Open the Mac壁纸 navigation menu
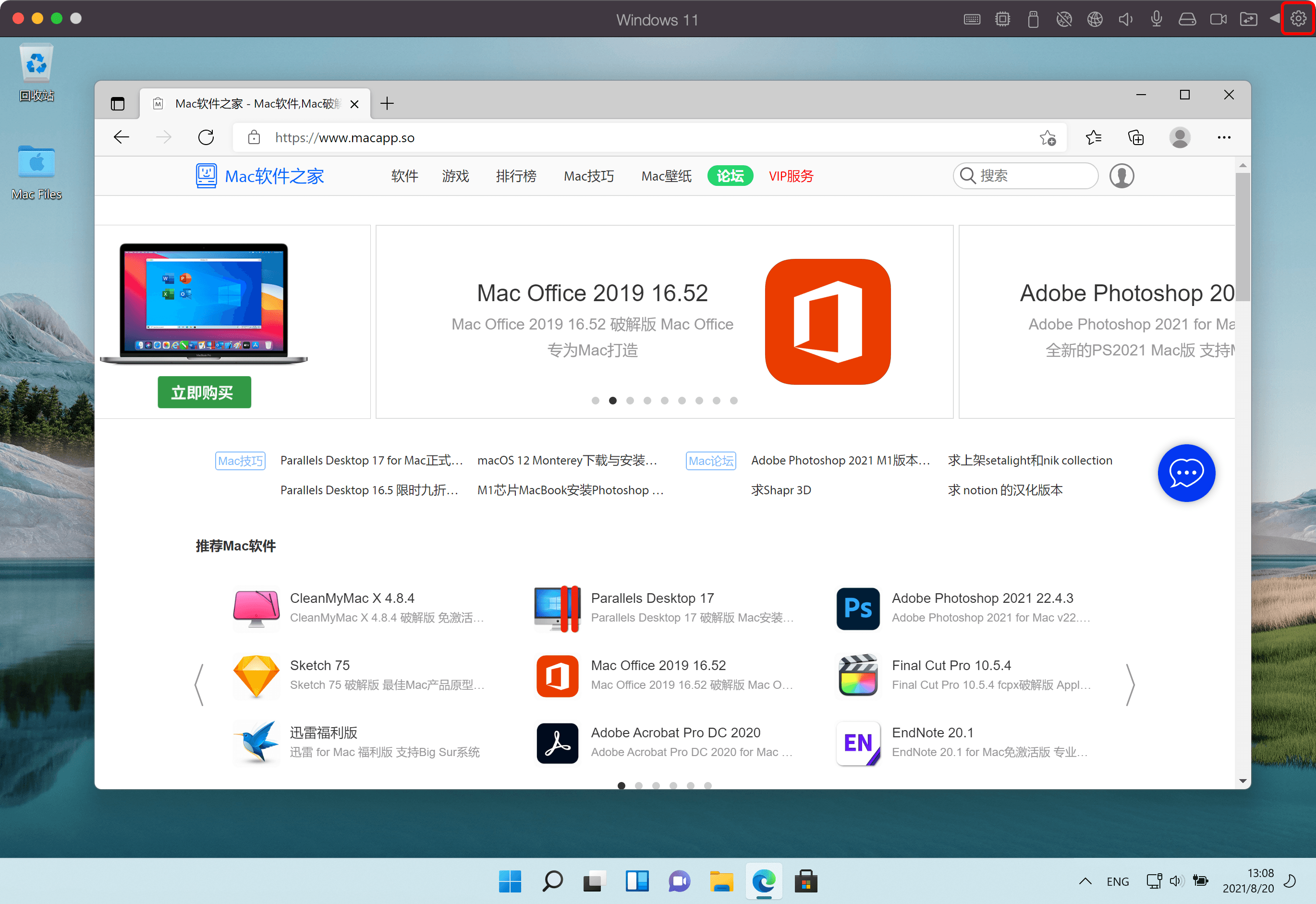The width and height of the screenshot is (1316, 904). point(666,176)
